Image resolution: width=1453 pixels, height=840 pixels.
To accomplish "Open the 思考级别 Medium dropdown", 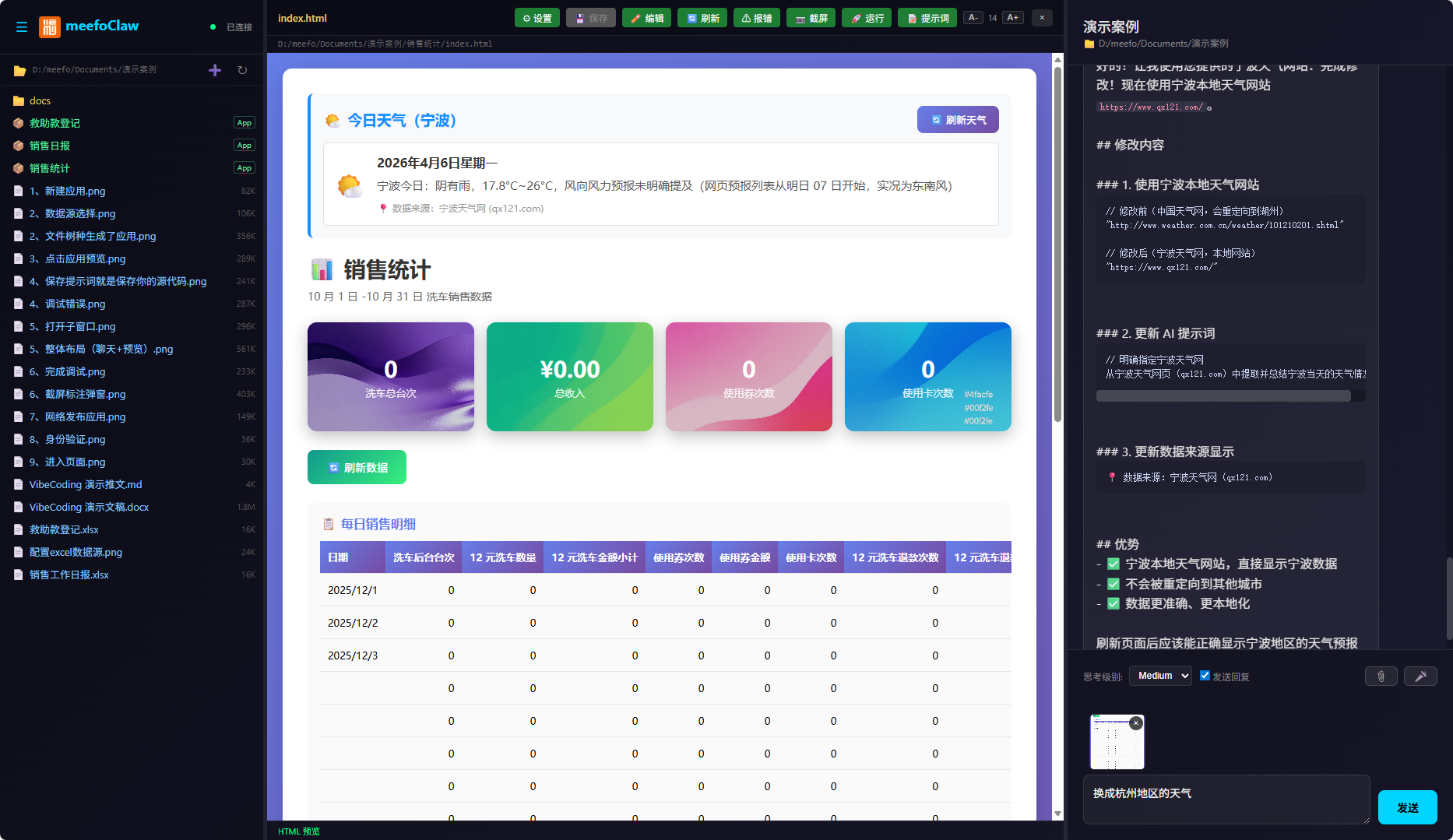I will pyautogui.click(x=1159, y=675).
